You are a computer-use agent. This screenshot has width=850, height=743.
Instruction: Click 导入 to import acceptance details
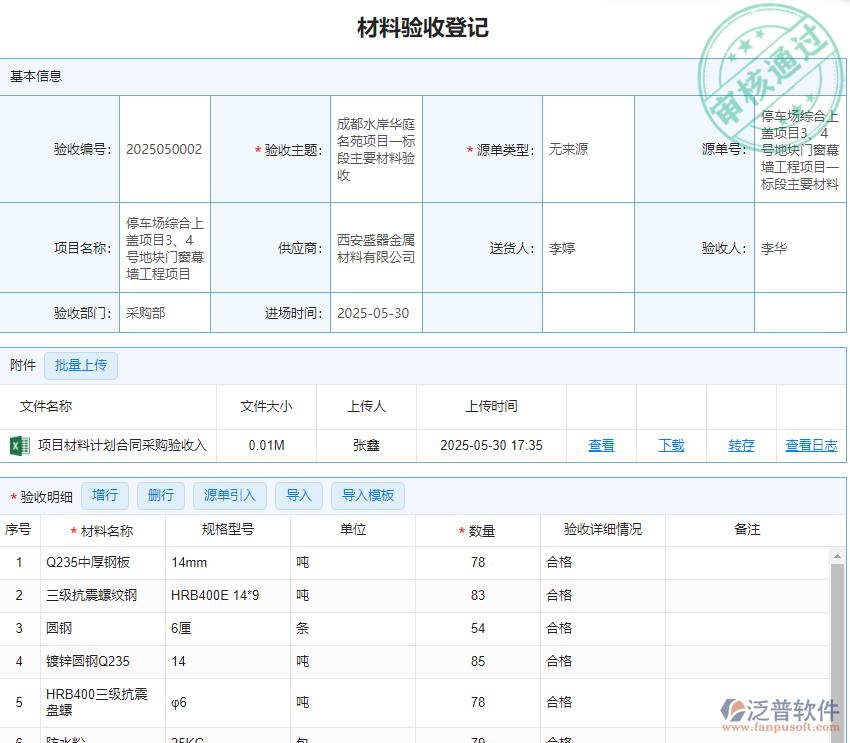pyautogui.click(x=298, y=495)
